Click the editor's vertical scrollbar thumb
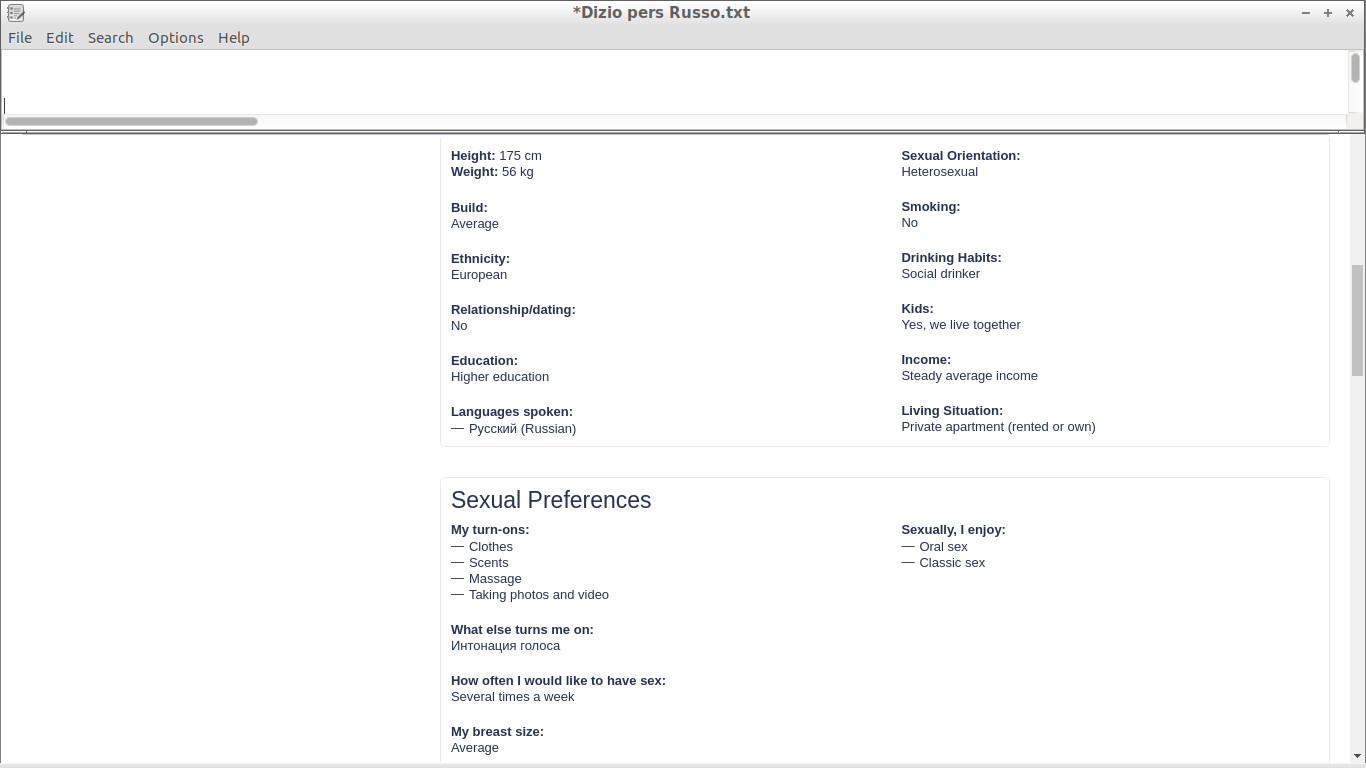Screen dimensions: 1366x768 [x=1355, y=68]
